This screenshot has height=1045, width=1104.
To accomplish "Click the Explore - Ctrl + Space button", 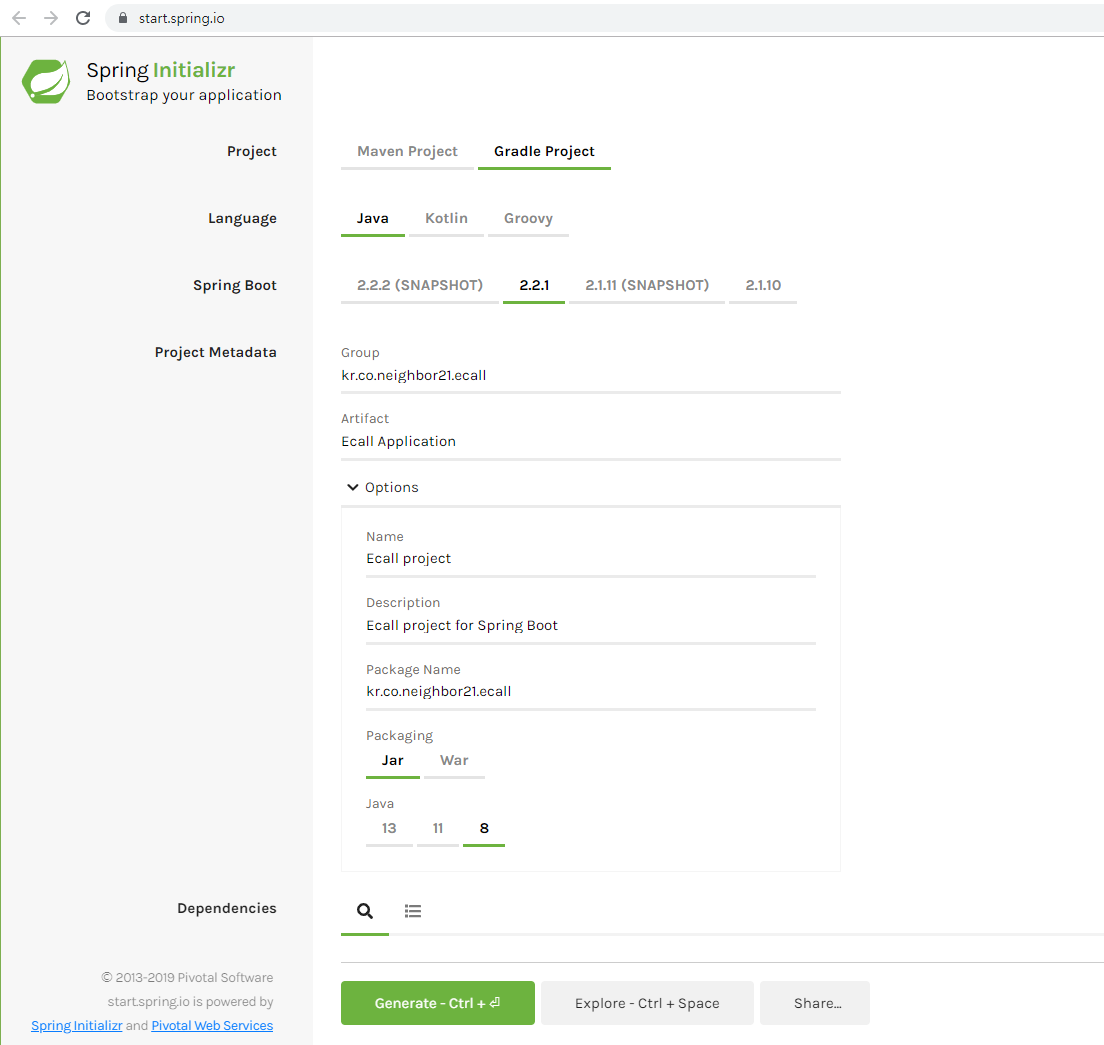I will point(647,1003).
